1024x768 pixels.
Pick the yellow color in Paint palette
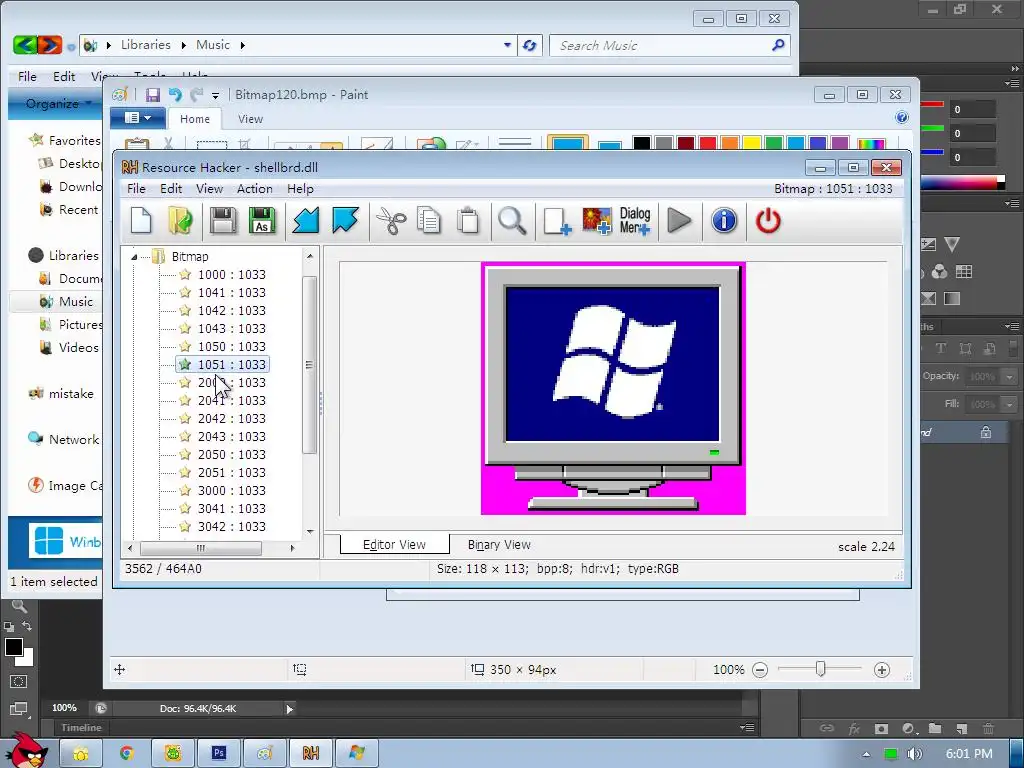pyautogui.click(x=752, y=142)
